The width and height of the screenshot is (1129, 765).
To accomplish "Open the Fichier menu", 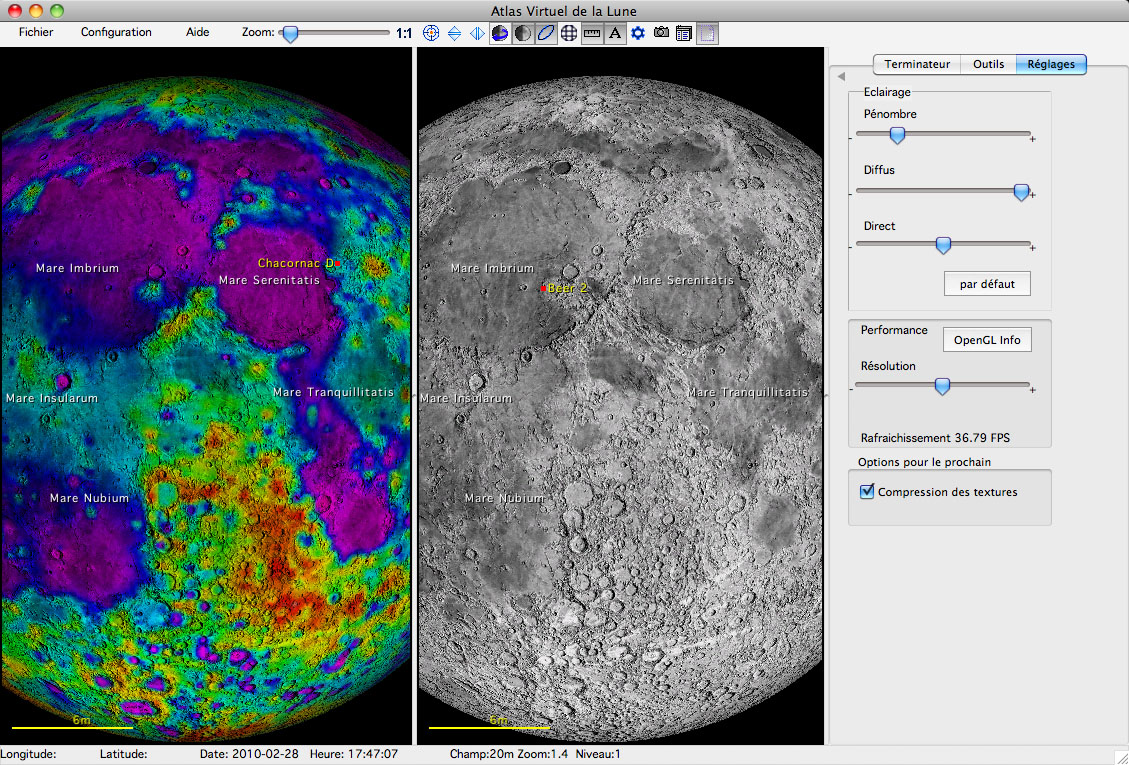I will coord(36,32).
